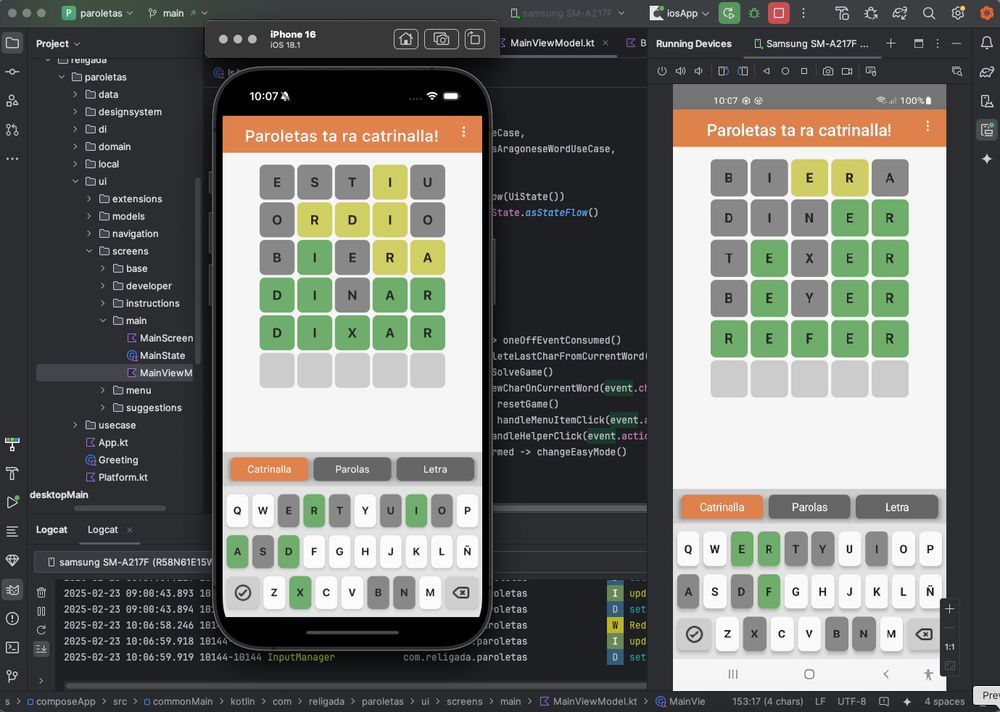Click the green Rerun iosApp button

click(729, 13)
